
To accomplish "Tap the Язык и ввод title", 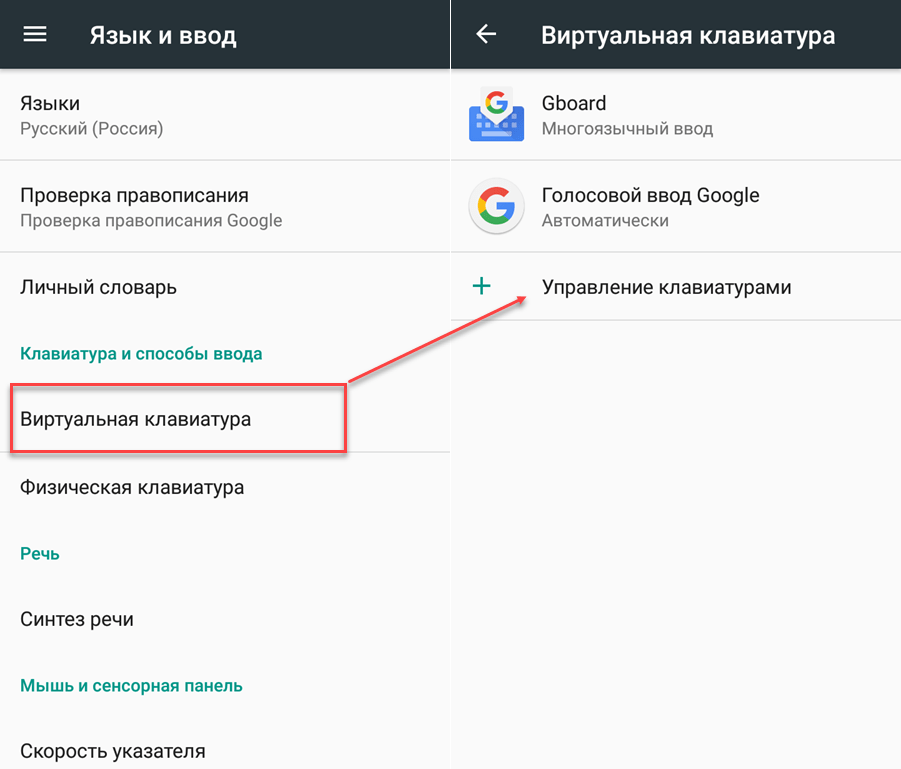I will point(163,36).
